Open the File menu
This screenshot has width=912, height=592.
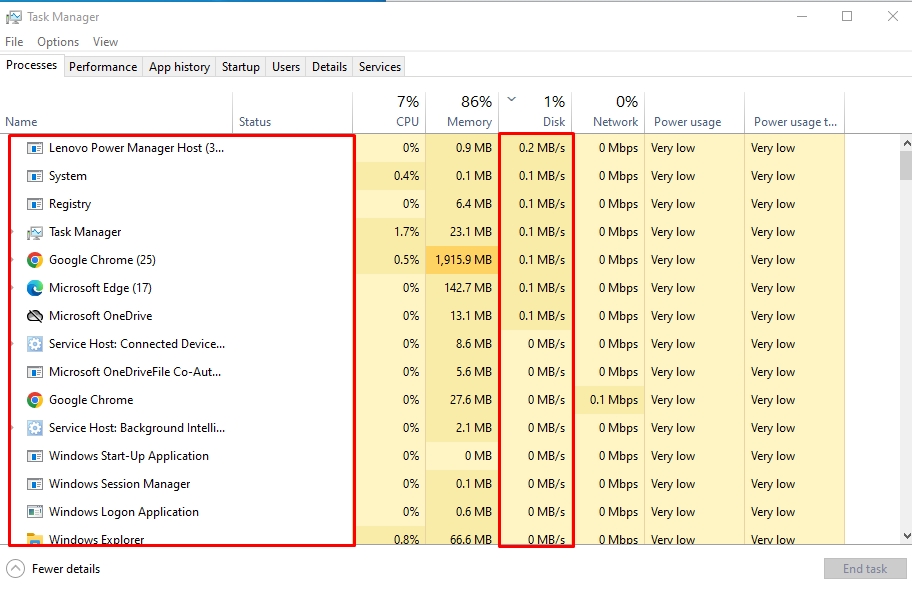[14, 42]
